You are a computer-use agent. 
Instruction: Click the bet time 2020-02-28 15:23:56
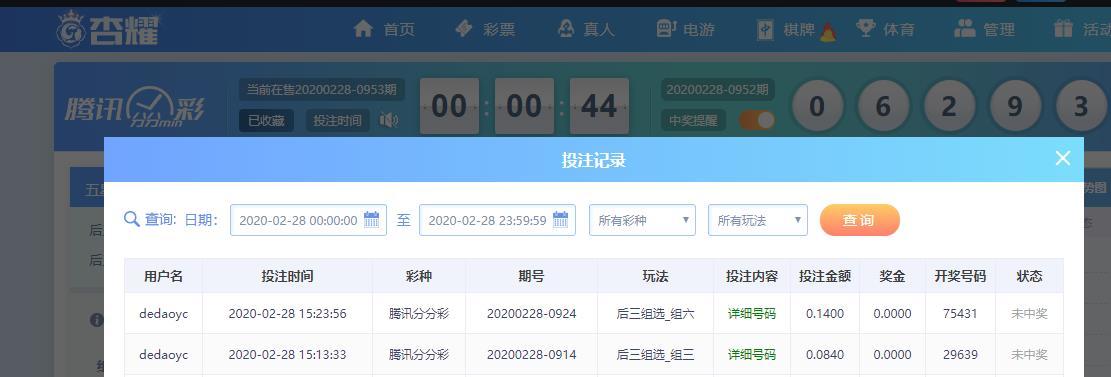click(288, 313)
